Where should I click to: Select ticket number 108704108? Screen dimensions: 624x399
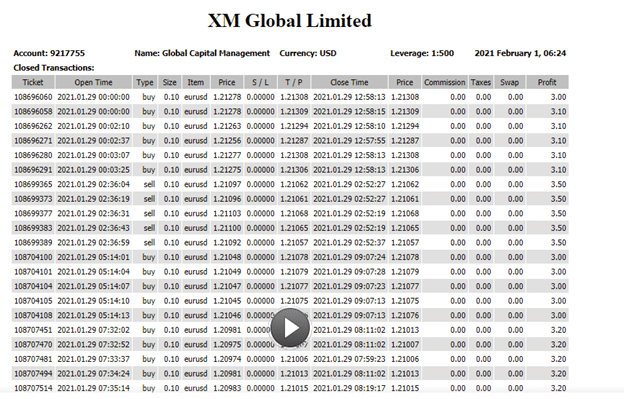point(33,315)
